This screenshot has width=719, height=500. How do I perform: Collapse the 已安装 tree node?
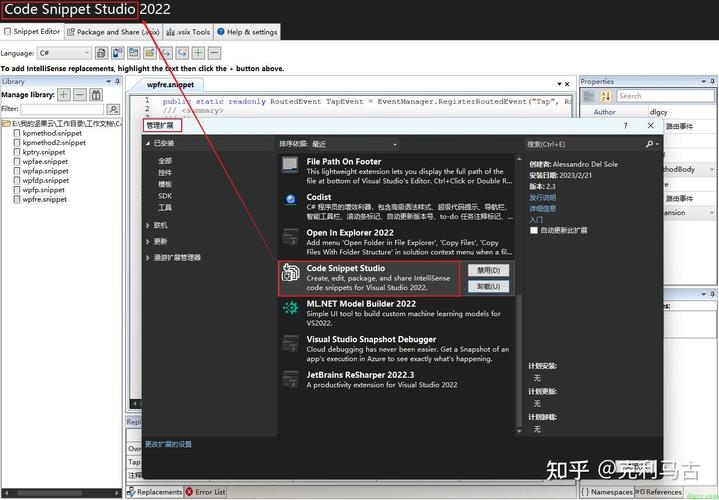[x=148, y=144]
